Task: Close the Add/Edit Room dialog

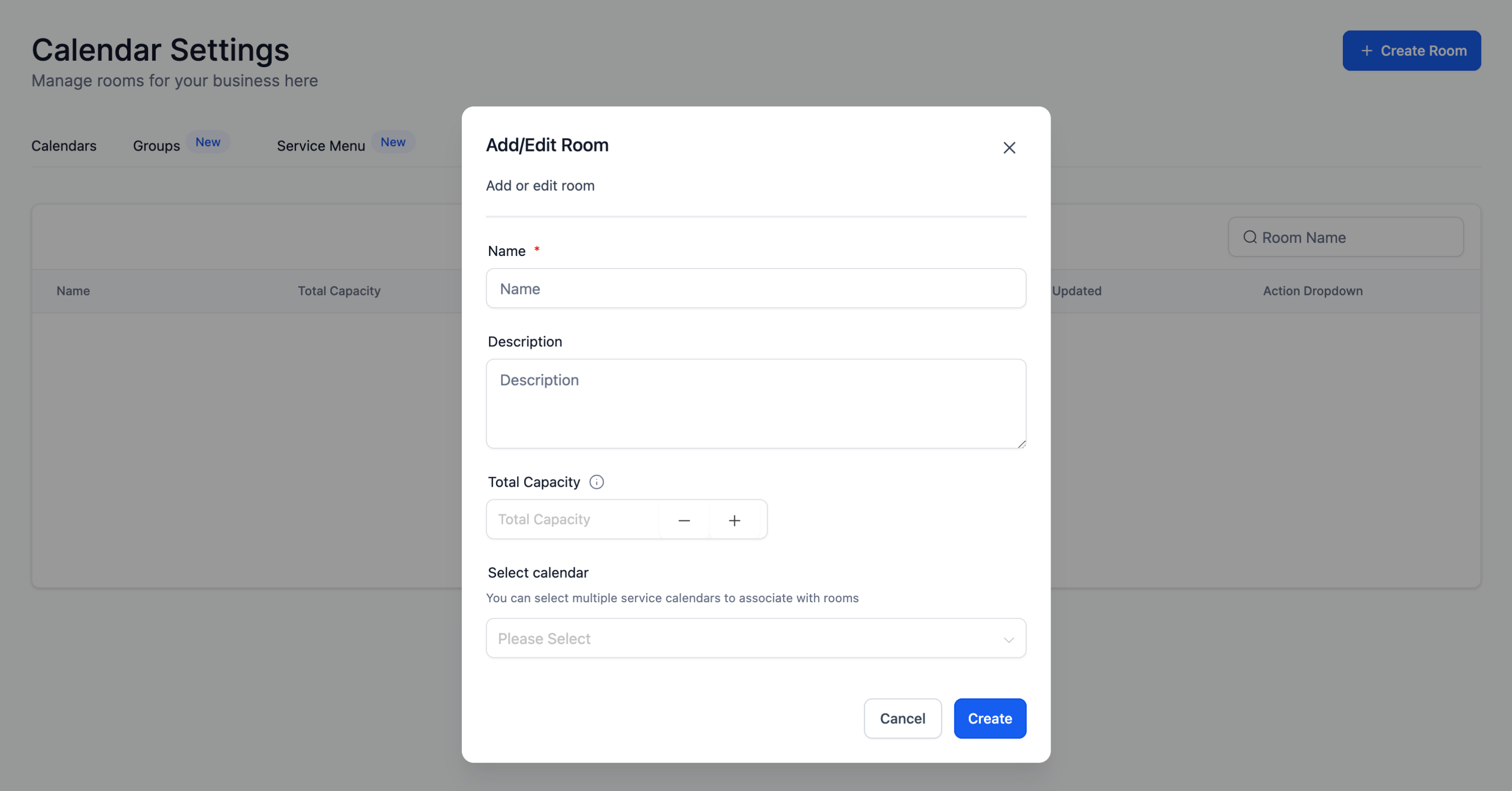Action: (x=1009, y=148)
